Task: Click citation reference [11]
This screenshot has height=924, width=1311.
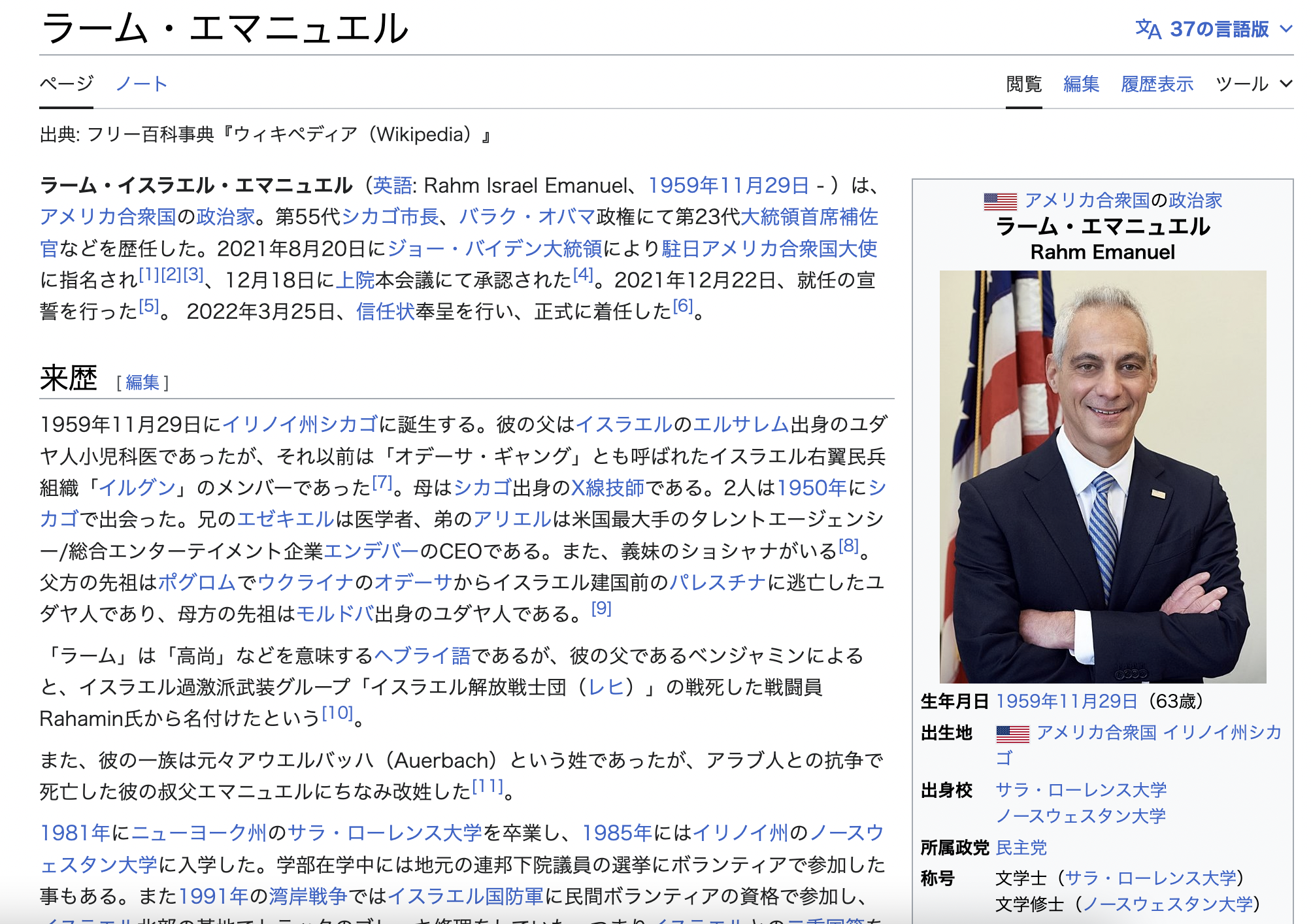Action: coord(488,786)
